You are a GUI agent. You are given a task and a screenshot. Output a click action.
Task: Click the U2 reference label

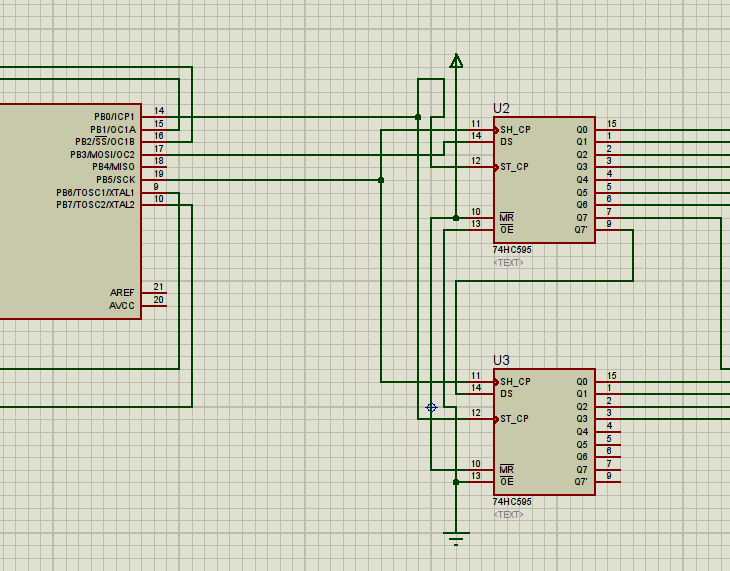point(501,108)
